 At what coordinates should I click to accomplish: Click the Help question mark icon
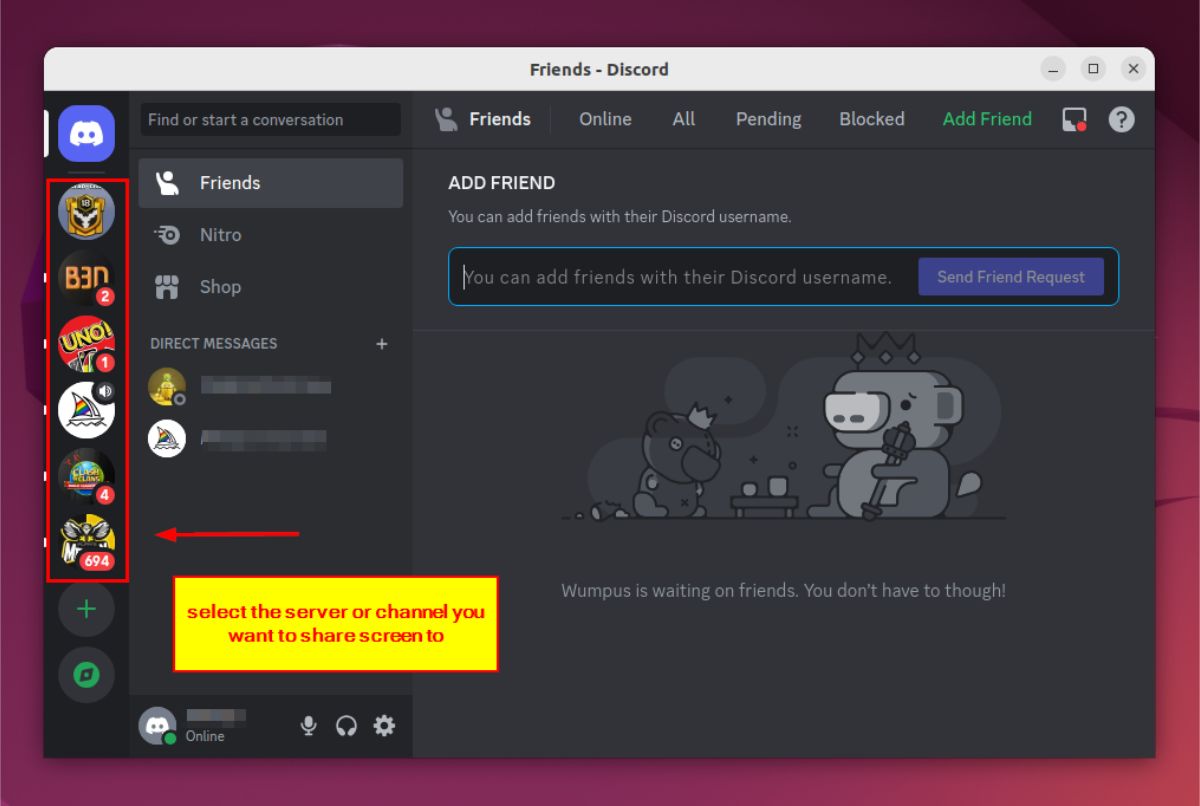[1121, 119]
